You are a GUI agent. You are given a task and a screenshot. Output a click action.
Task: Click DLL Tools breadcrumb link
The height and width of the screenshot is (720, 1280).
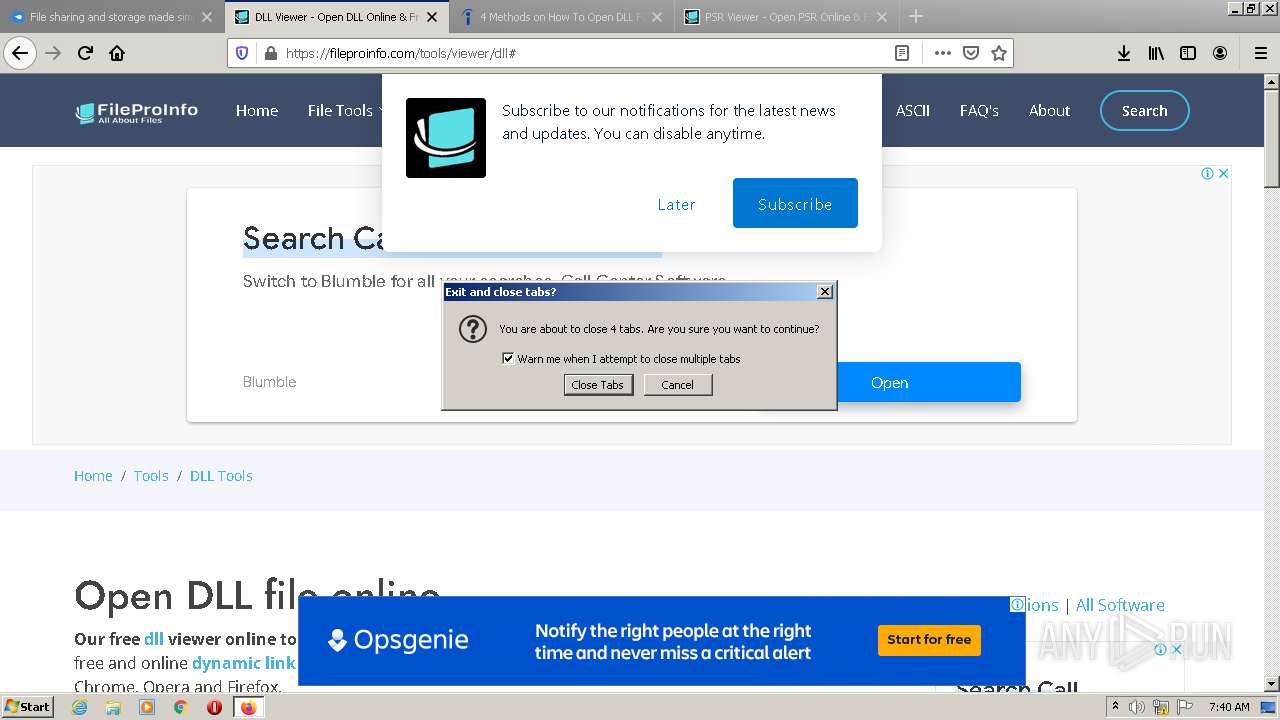221,476
